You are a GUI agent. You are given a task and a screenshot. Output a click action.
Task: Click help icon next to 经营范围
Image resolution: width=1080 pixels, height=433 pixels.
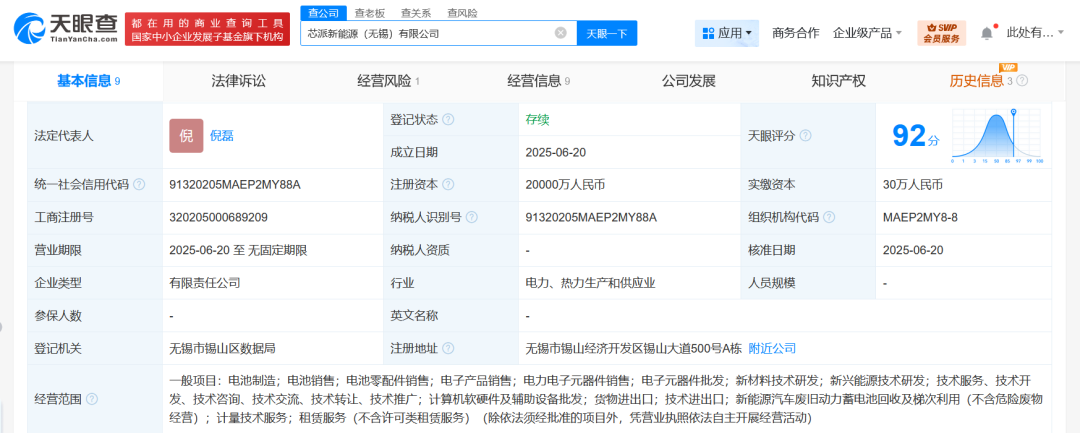(x=92, y=399)
